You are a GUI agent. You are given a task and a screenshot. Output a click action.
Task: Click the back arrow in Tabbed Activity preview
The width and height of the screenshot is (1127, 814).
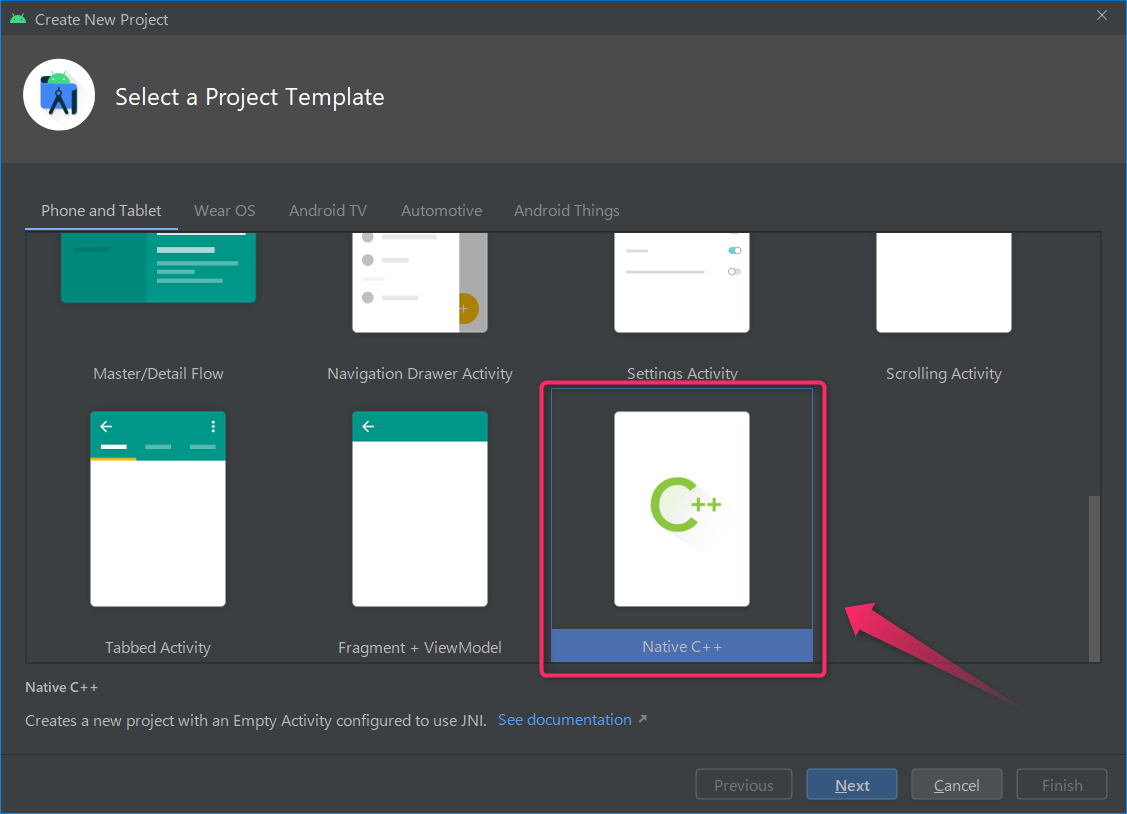pyautogui.click(x=106, y=427)
